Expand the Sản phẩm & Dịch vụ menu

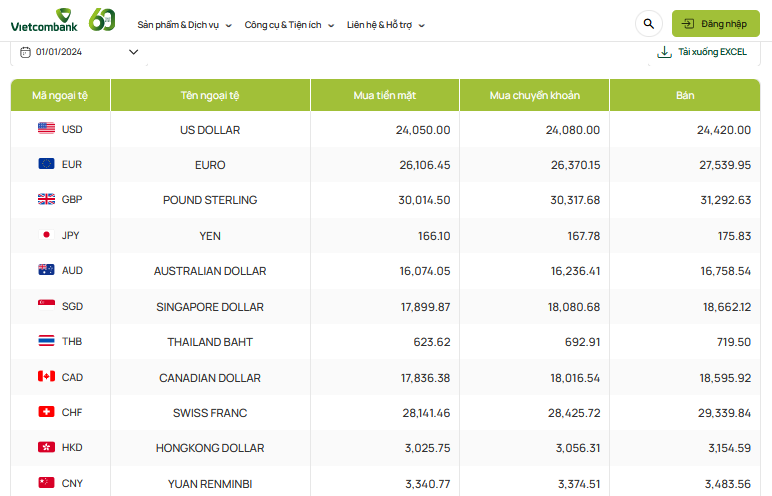tap(184, 24)
